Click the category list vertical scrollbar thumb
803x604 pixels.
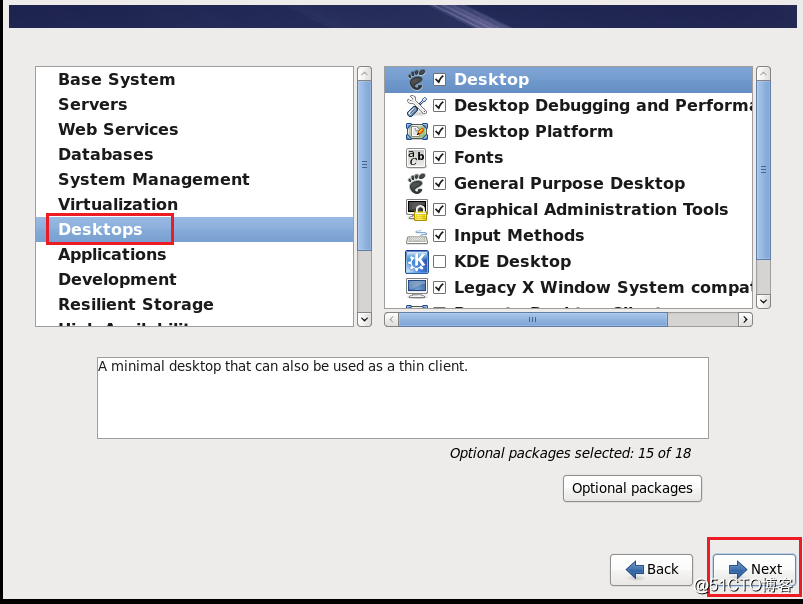pos(365,165)
